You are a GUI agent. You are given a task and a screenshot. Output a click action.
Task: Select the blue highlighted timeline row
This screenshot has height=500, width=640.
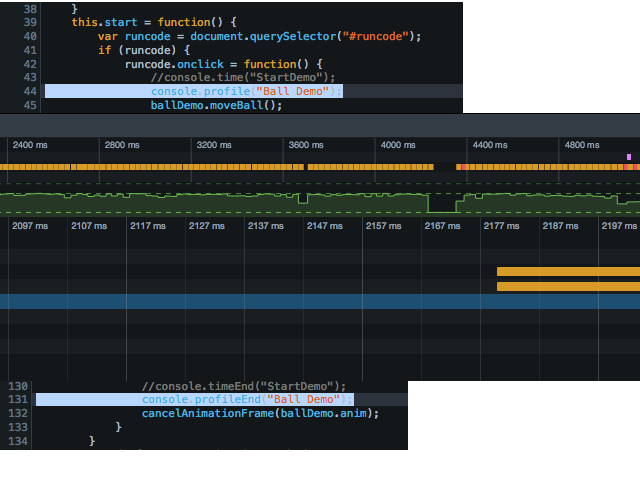(x=320, y=301)
